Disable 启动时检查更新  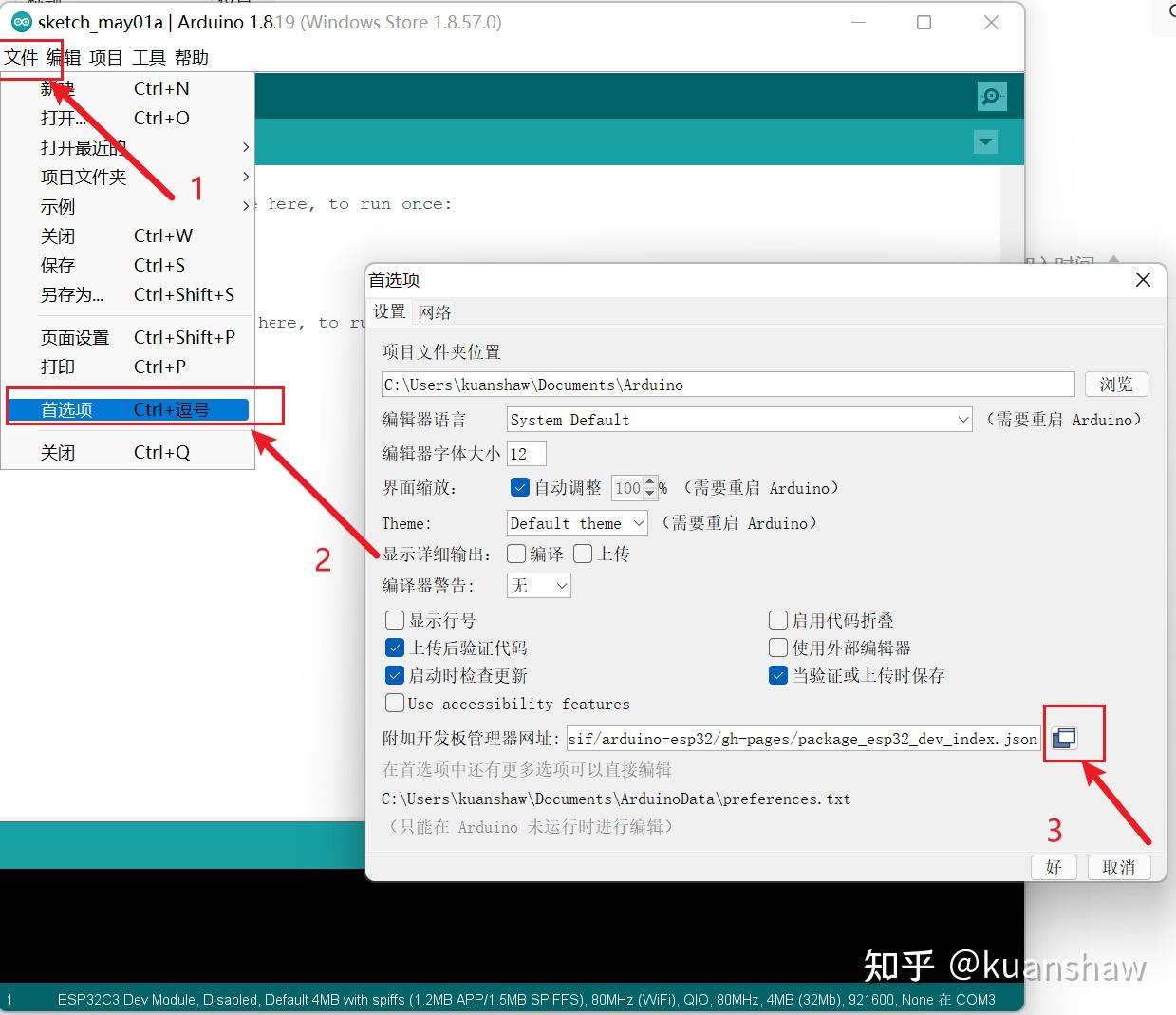(395, 674)
